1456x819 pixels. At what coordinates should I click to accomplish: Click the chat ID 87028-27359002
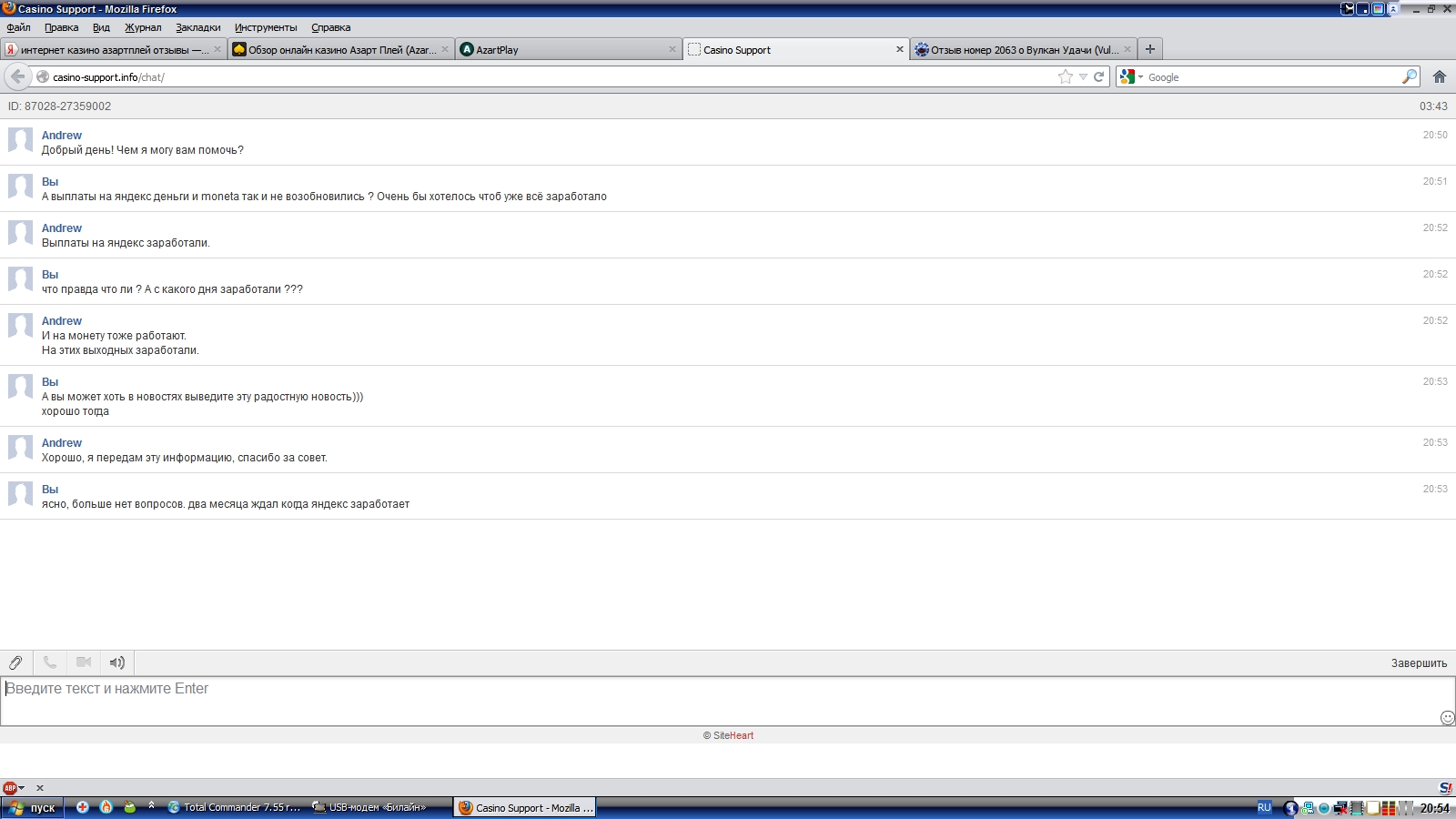pos(59,106)
